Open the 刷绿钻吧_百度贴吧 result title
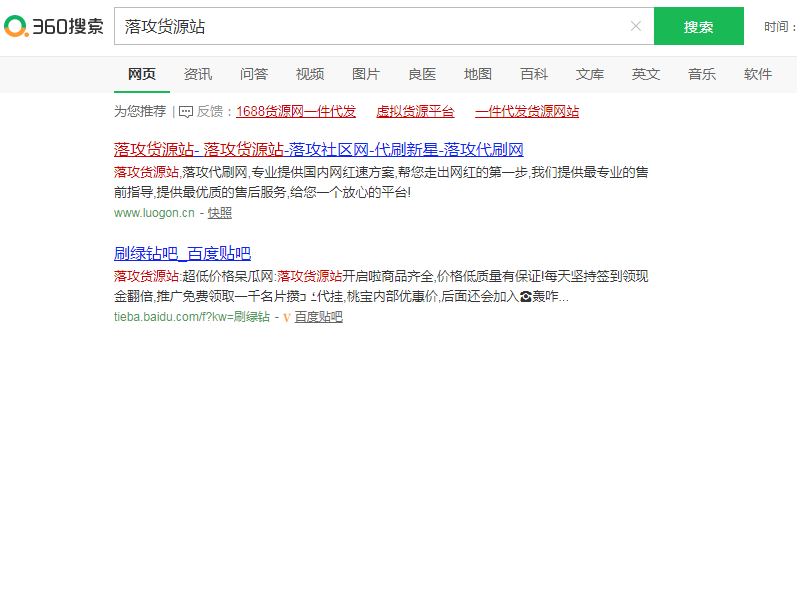This screenshot has height=596, width=797. click(x=182, y=253)
